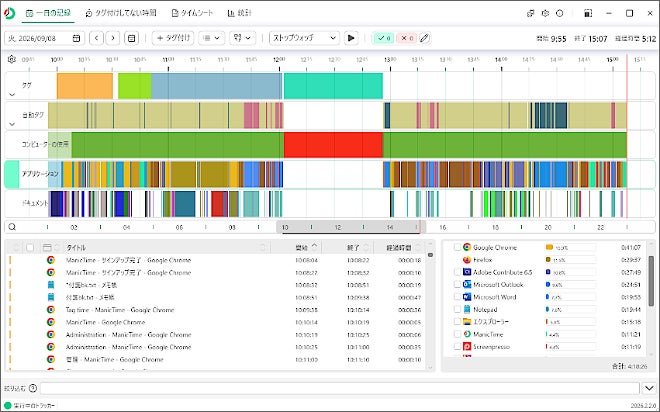This screenshot has height=412, width=660.
Task: Open the calendar date picker icon
Action: click(x=76, y=38)
